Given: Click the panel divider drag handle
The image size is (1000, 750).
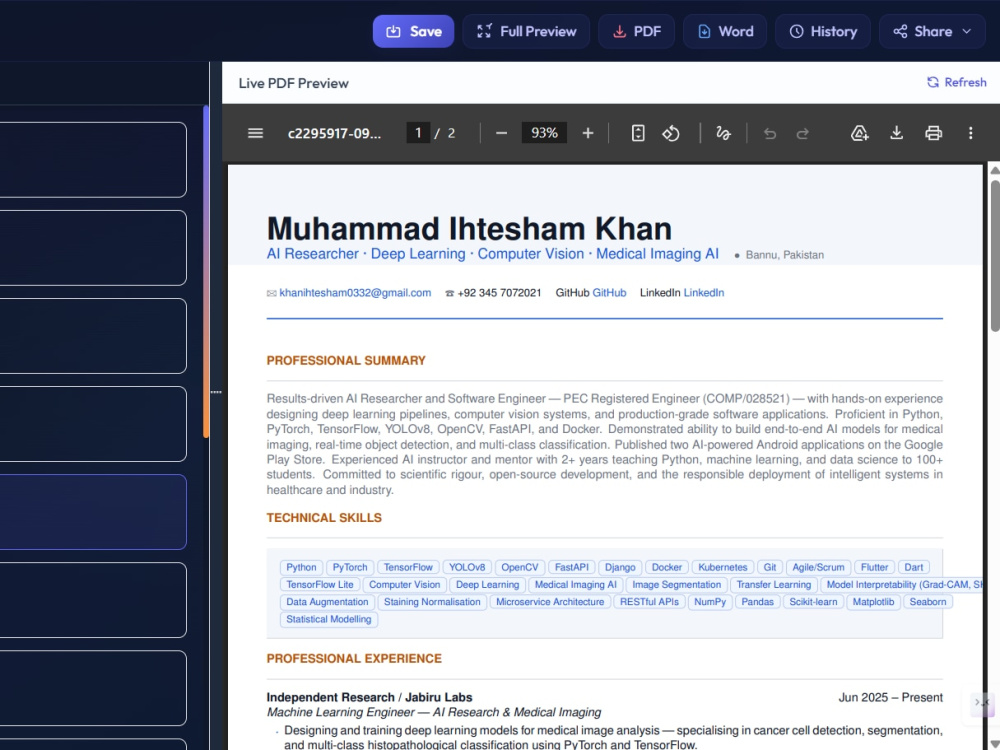Looking at the screenshot, I should point(216,392).
